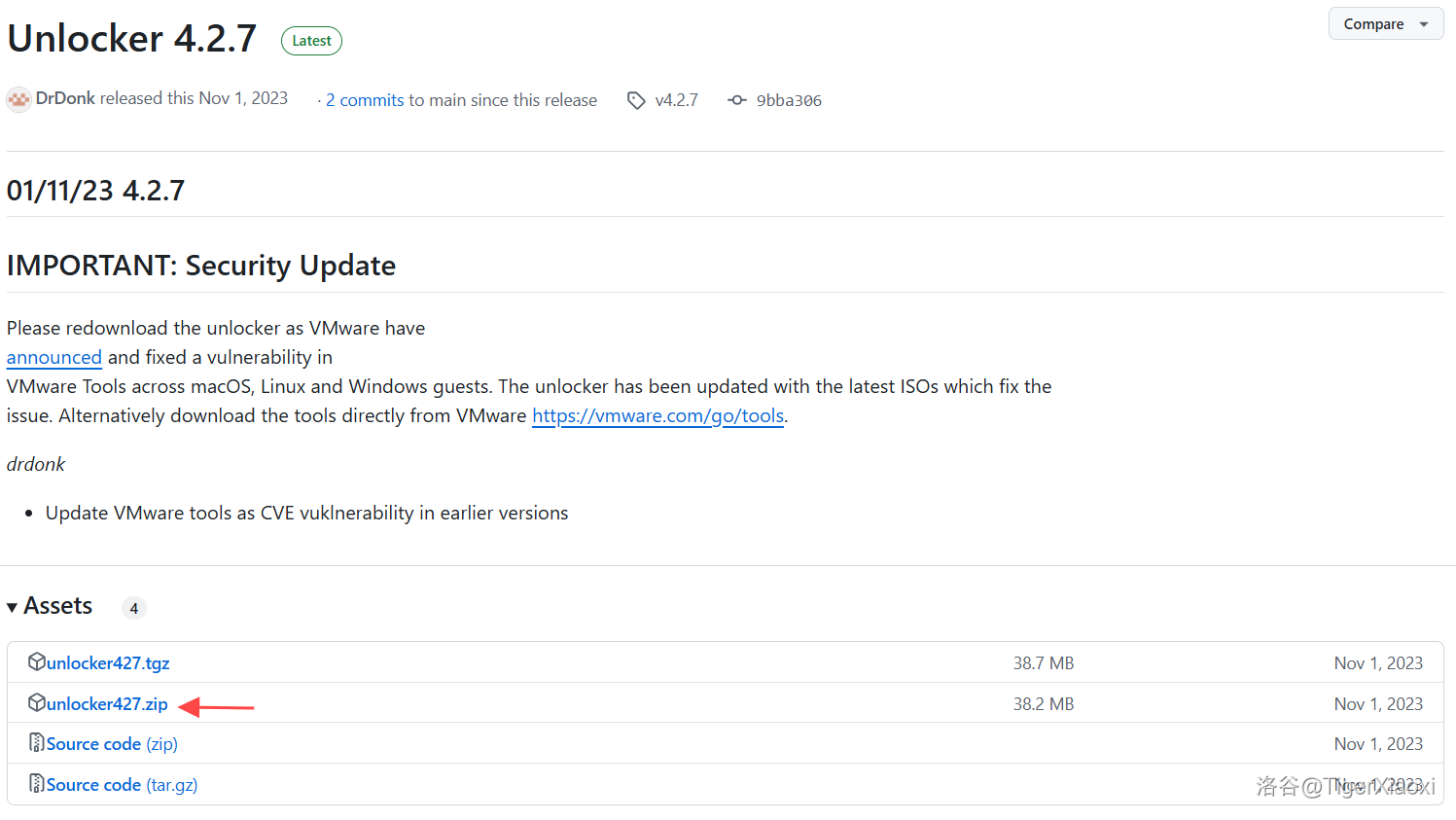
Task: Open the 'announced' vulnerability link
Action: [54, 358]
